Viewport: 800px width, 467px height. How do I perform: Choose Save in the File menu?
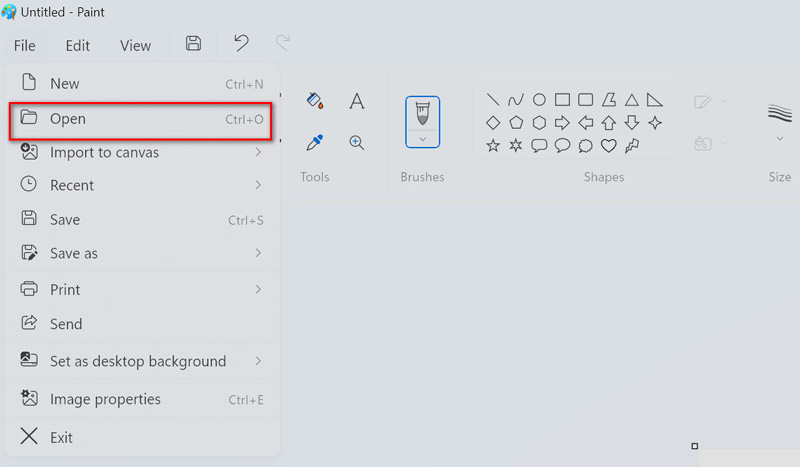point(142,219)
